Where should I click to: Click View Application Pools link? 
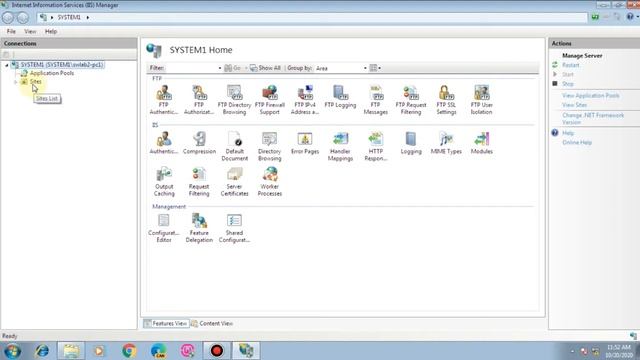pos(591,96)
